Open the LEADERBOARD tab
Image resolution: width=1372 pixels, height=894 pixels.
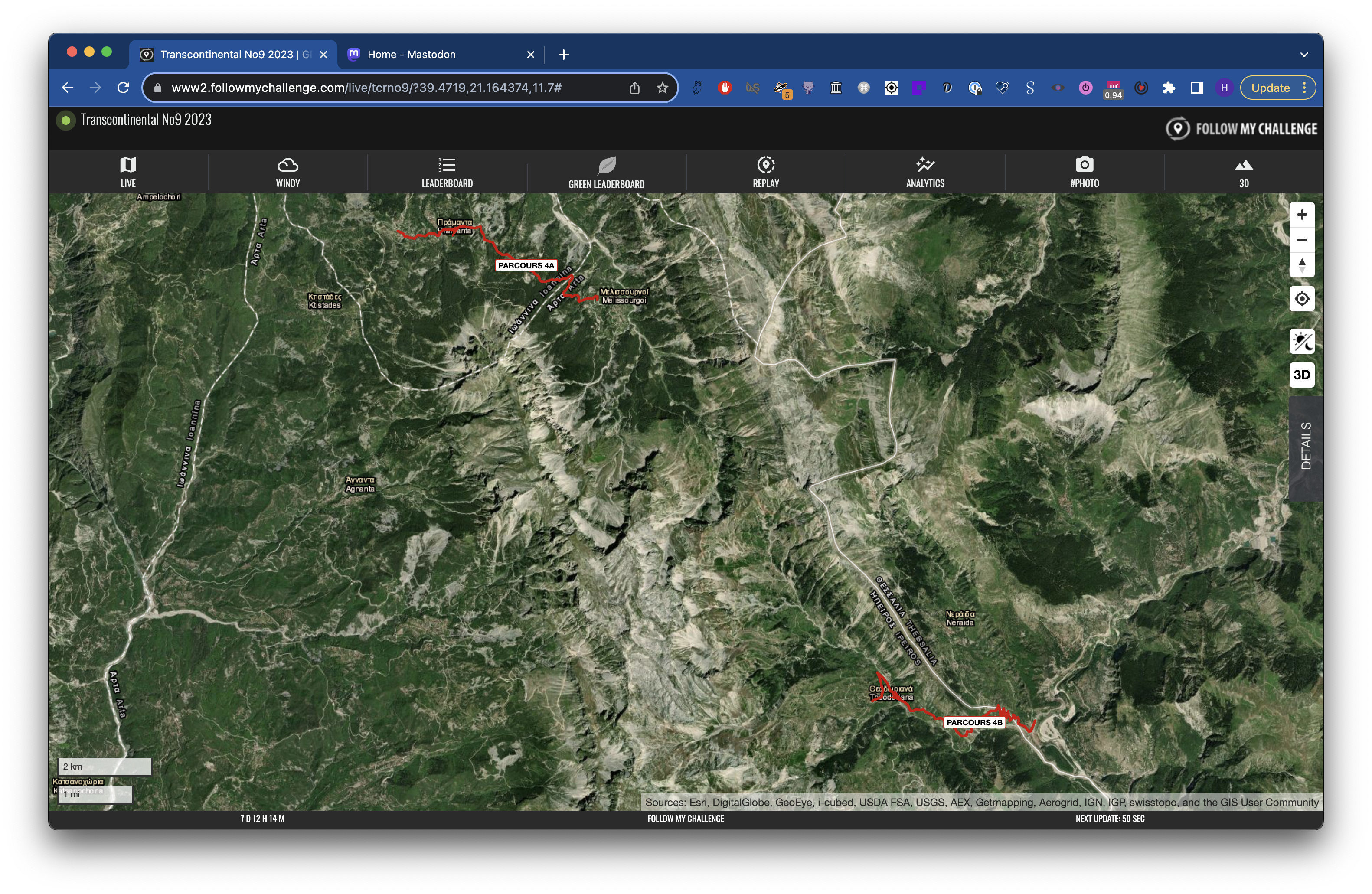447,172
